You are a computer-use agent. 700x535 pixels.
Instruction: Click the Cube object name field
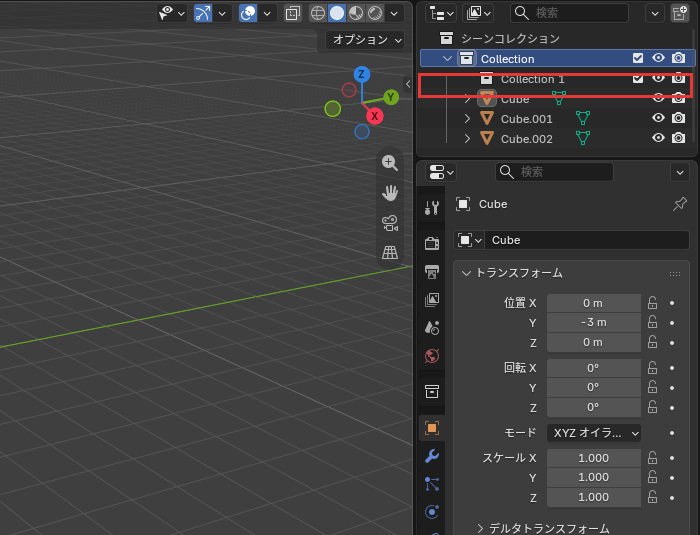[587, 240]
